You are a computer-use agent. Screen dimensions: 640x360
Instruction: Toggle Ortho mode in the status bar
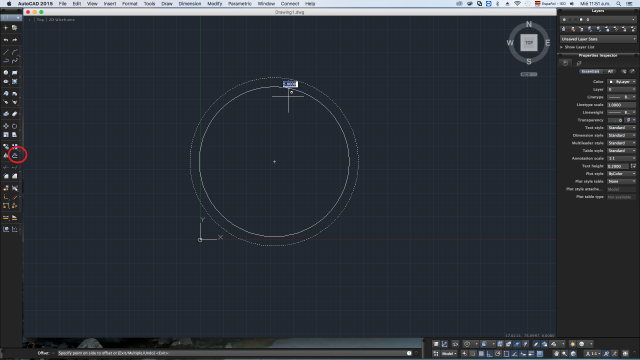pyautogui.click(x=489, y=353)
